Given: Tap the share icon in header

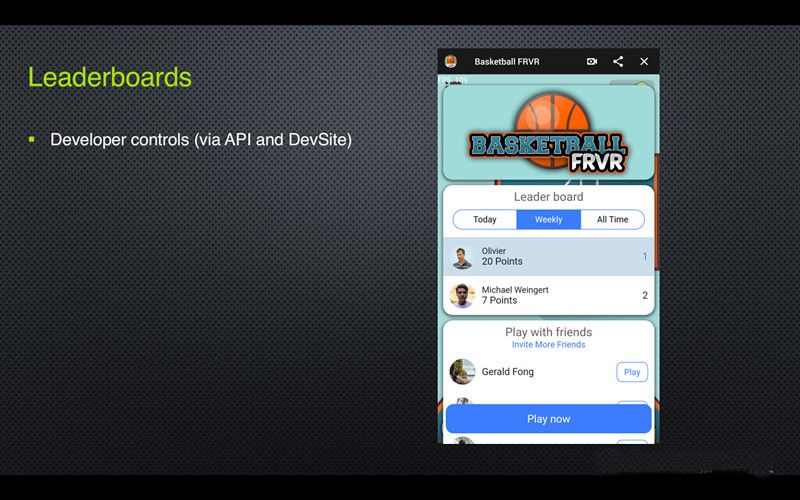Looking at the screenshot, I should (x=618, y=62).
